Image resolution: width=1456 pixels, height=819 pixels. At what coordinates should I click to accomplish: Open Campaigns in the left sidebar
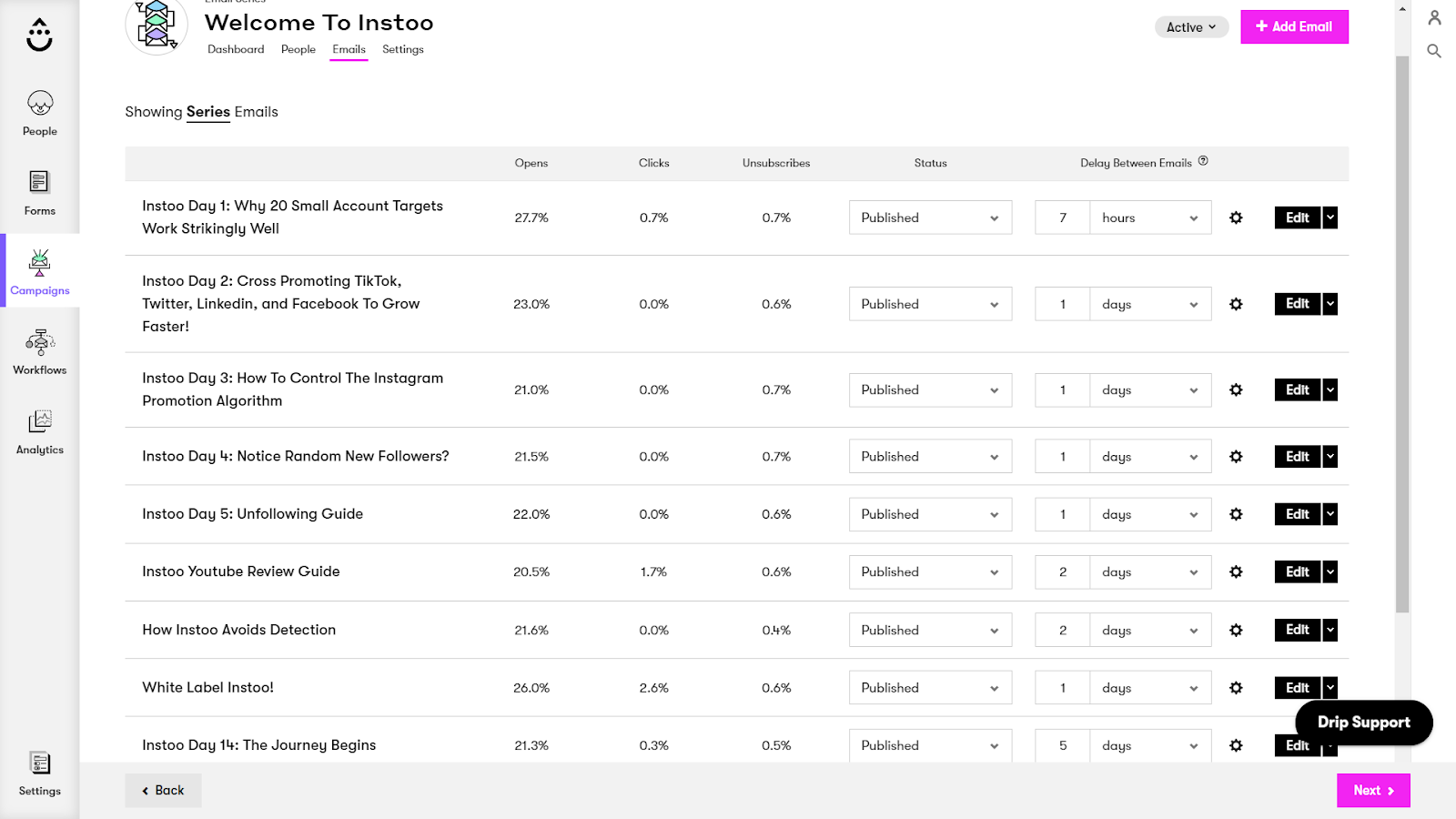pos(40,272)
